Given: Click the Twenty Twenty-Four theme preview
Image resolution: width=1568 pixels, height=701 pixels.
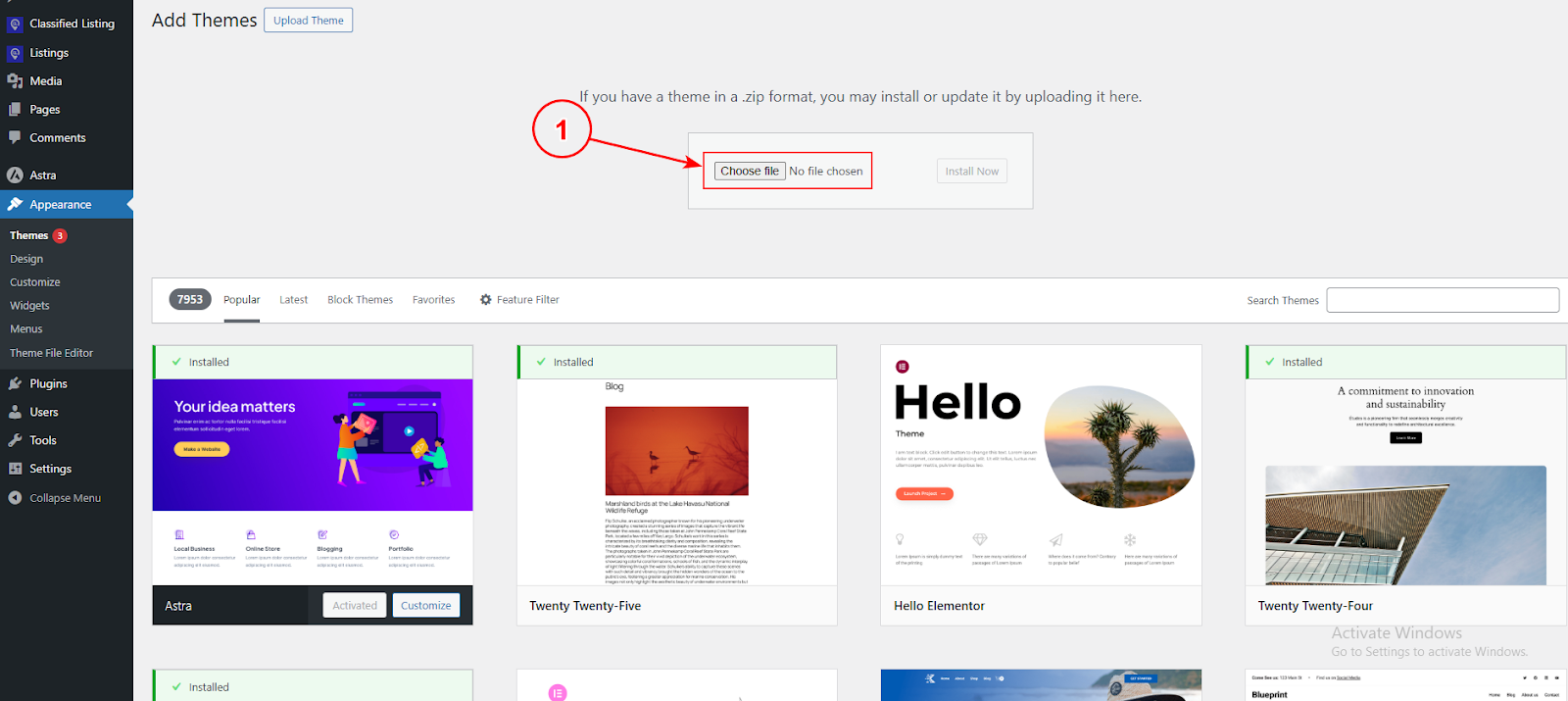Looking at the screenshot, I should (x=1406, y=482).
